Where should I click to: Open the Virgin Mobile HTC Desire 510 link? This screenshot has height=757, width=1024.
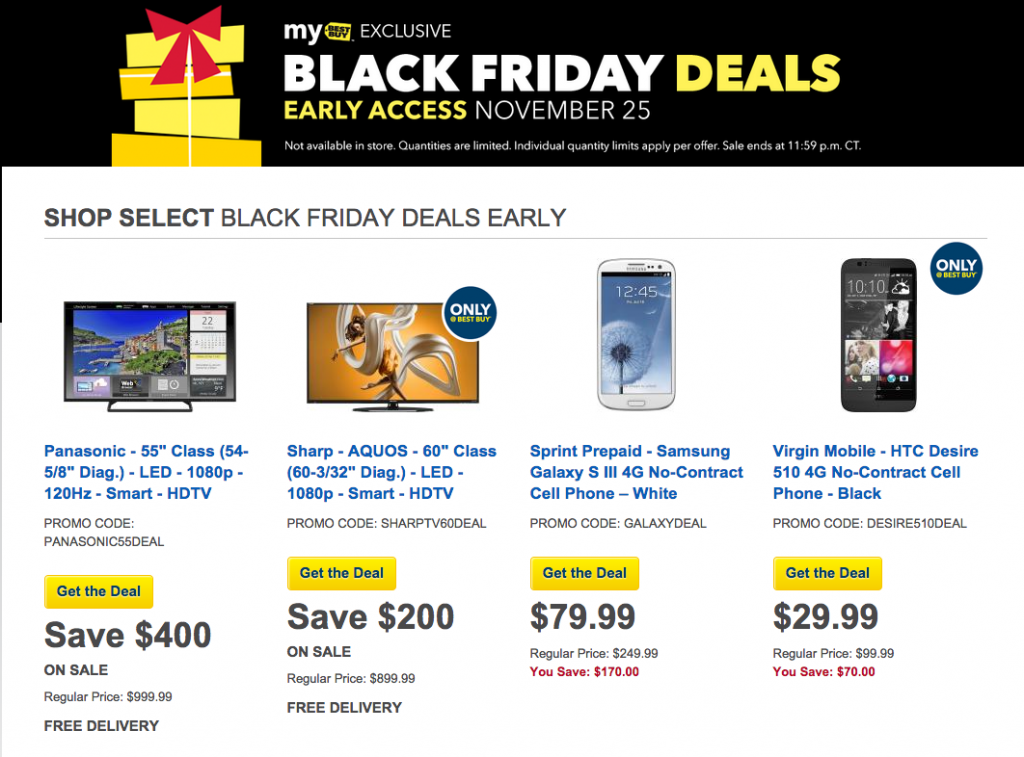tap(875, 472)
